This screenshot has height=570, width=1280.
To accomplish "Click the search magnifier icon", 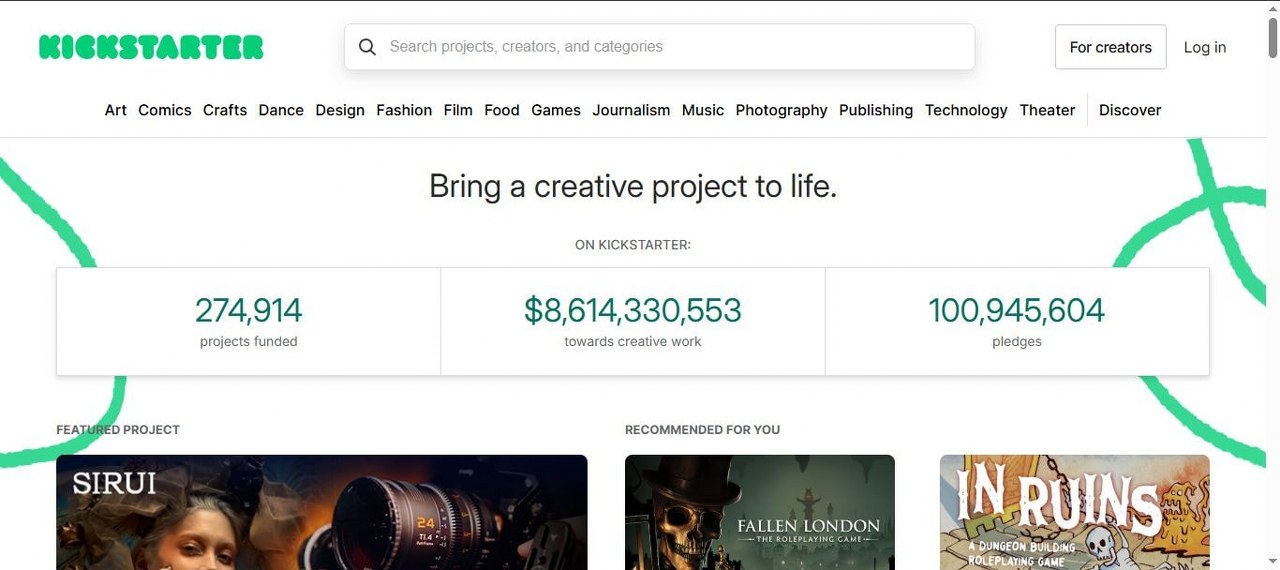I will 367,47.
